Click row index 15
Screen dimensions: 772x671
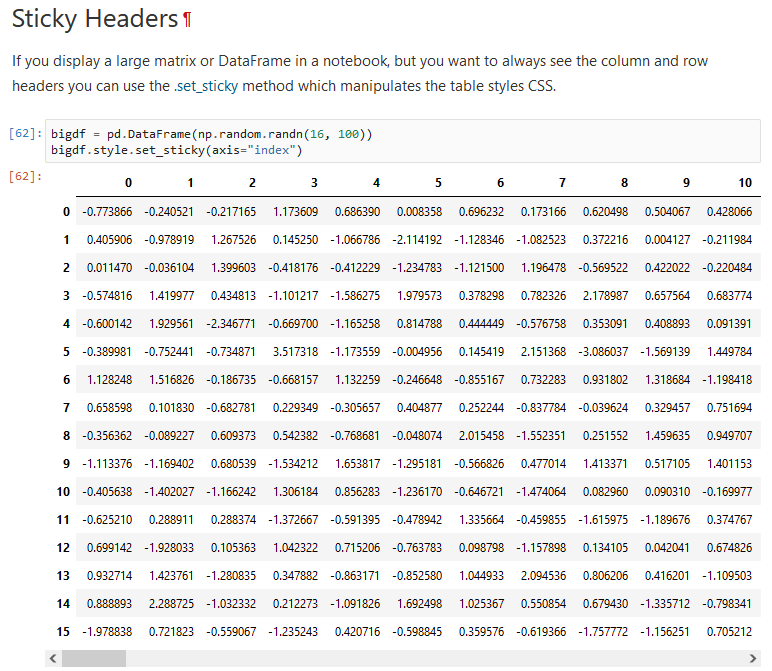(x=63, y=632)
